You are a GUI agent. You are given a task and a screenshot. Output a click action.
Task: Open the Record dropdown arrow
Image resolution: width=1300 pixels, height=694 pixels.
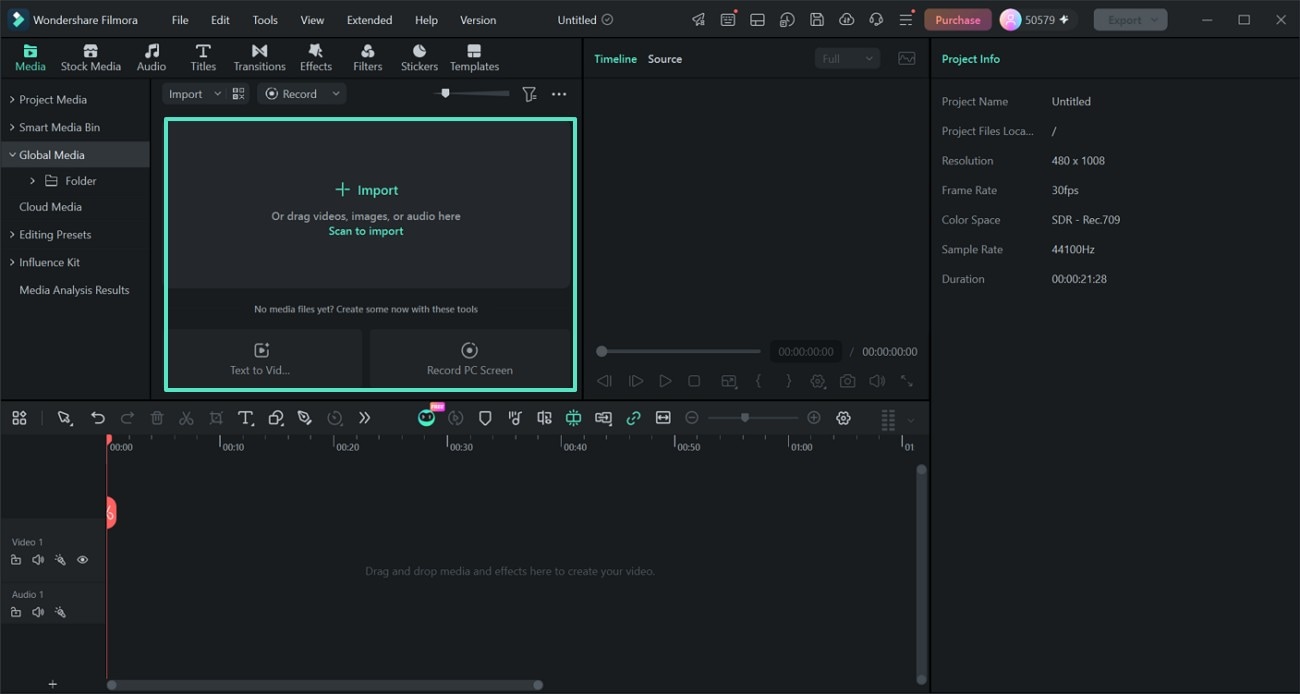[x=336, y=94]
